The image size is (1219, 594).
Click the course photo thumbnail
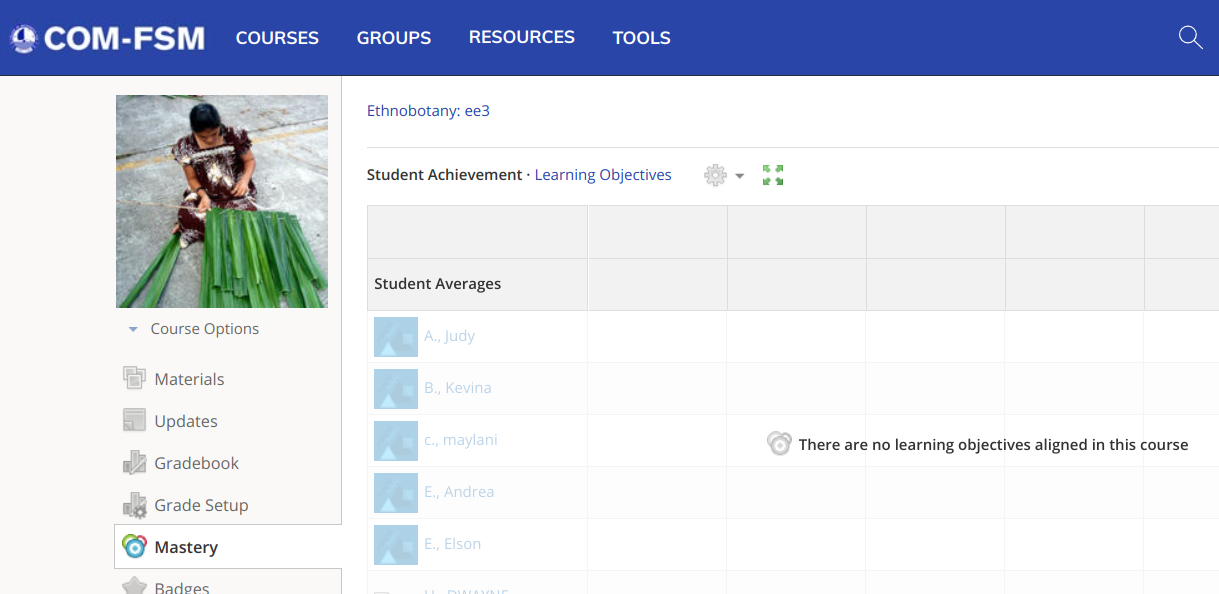pyautogui.click(x=222, y=201)
